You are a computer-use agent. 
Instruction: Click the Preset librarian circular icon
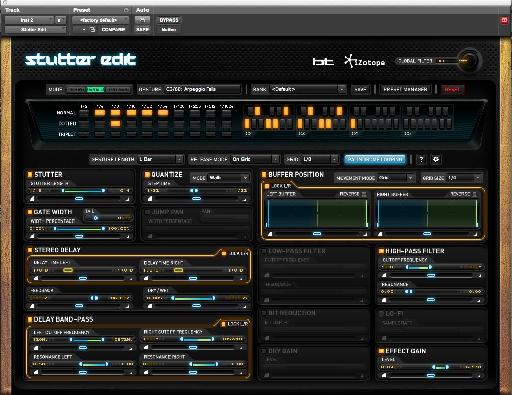tap(126, 10)
